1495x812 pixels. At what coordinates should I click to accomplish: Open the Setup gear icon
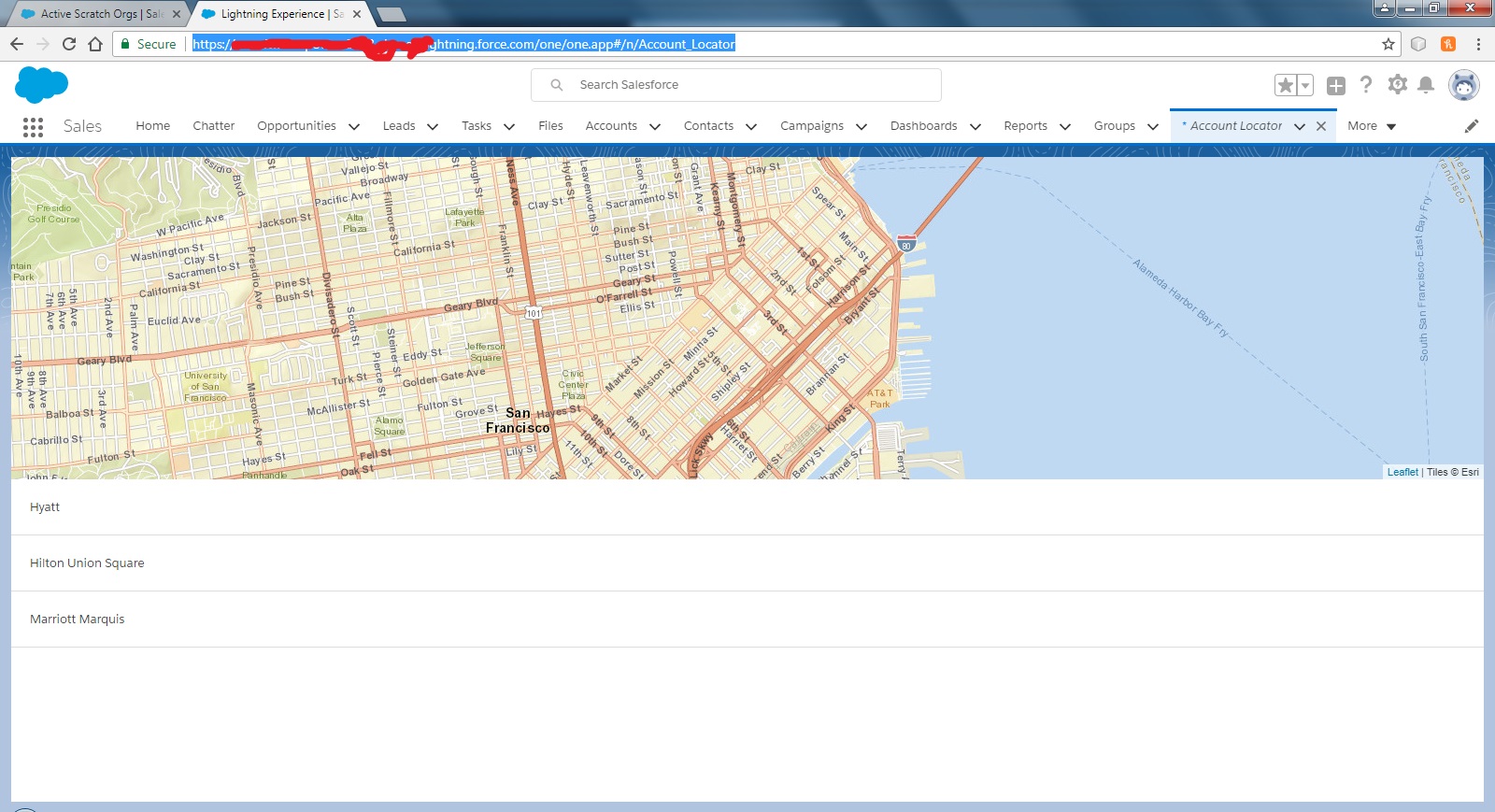1397,85
